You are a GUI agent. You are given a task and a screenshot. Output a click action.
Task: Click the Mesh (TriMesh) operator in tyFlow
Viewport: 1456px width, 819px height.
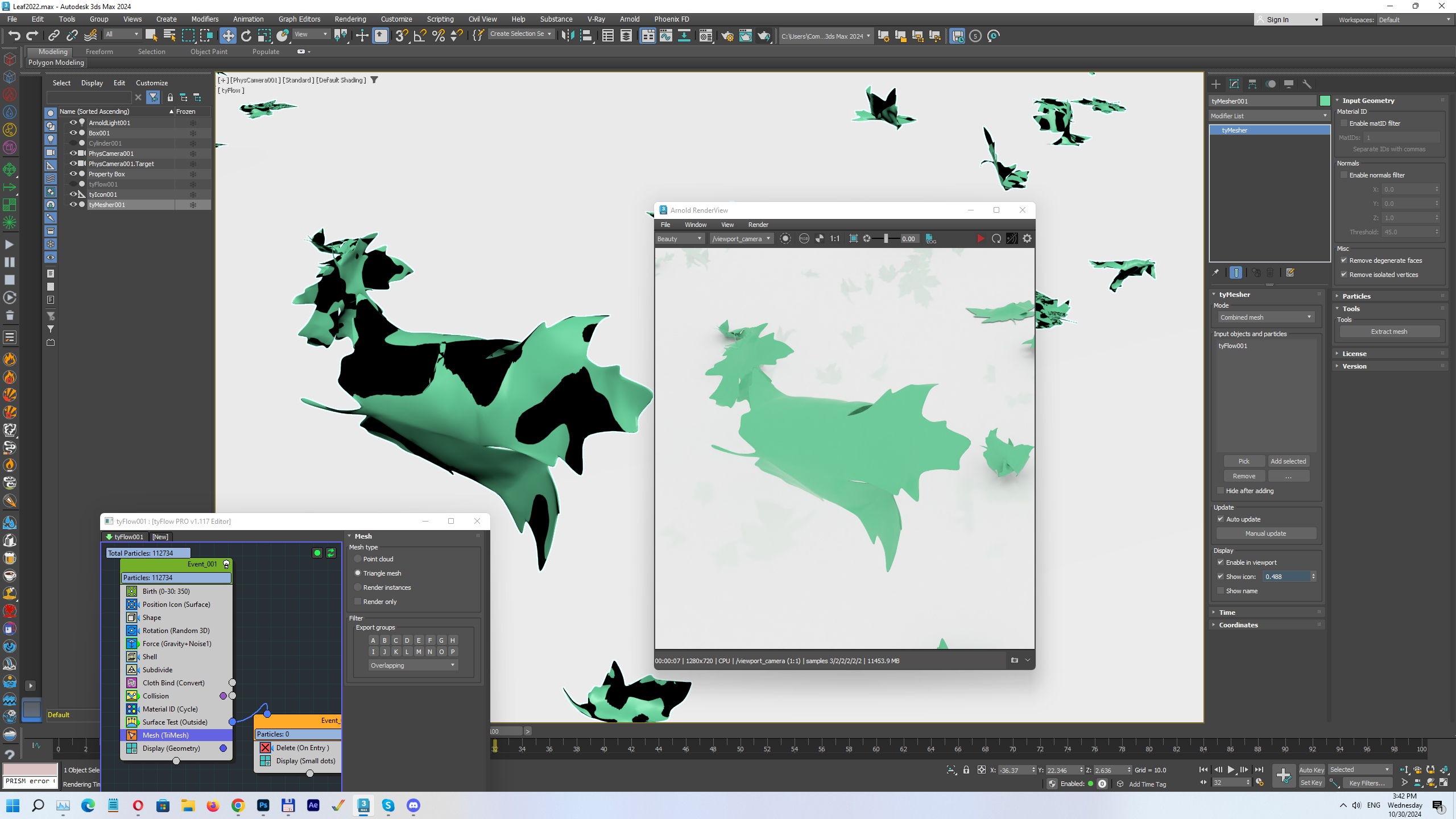point(166,735)
